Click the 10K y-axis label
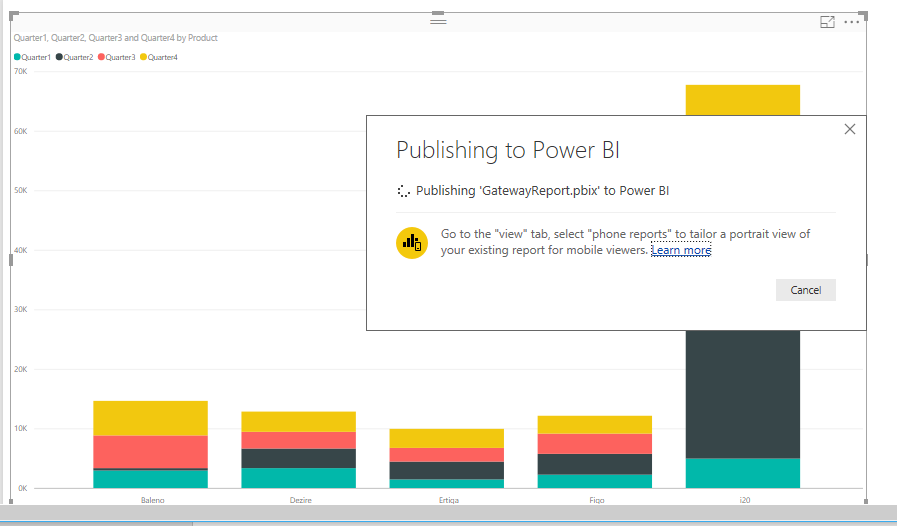This screenshot has height=526, width=897. point(21,428)
